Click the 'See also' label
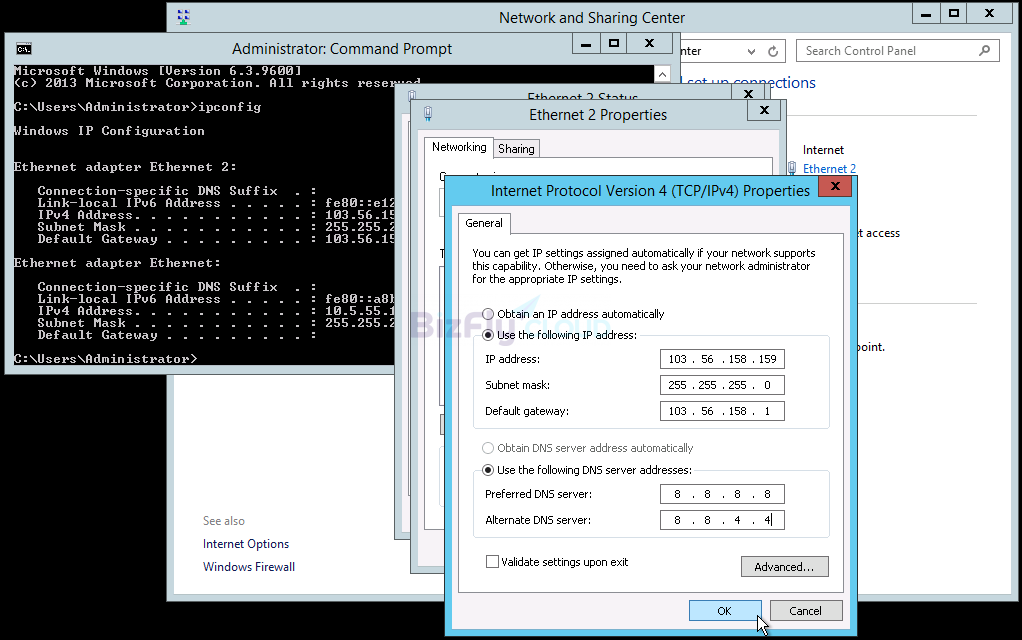The image size is (1022, 640). pos(224,521)
